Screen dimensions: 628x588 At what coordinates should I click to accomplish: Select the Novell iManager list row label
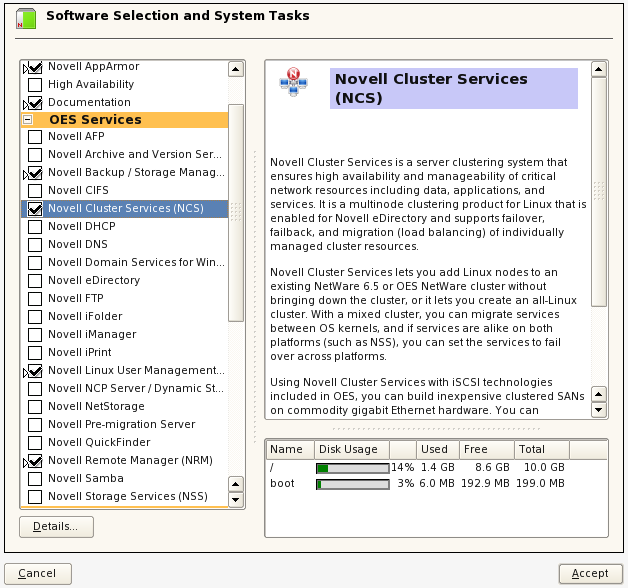[92, 334]
